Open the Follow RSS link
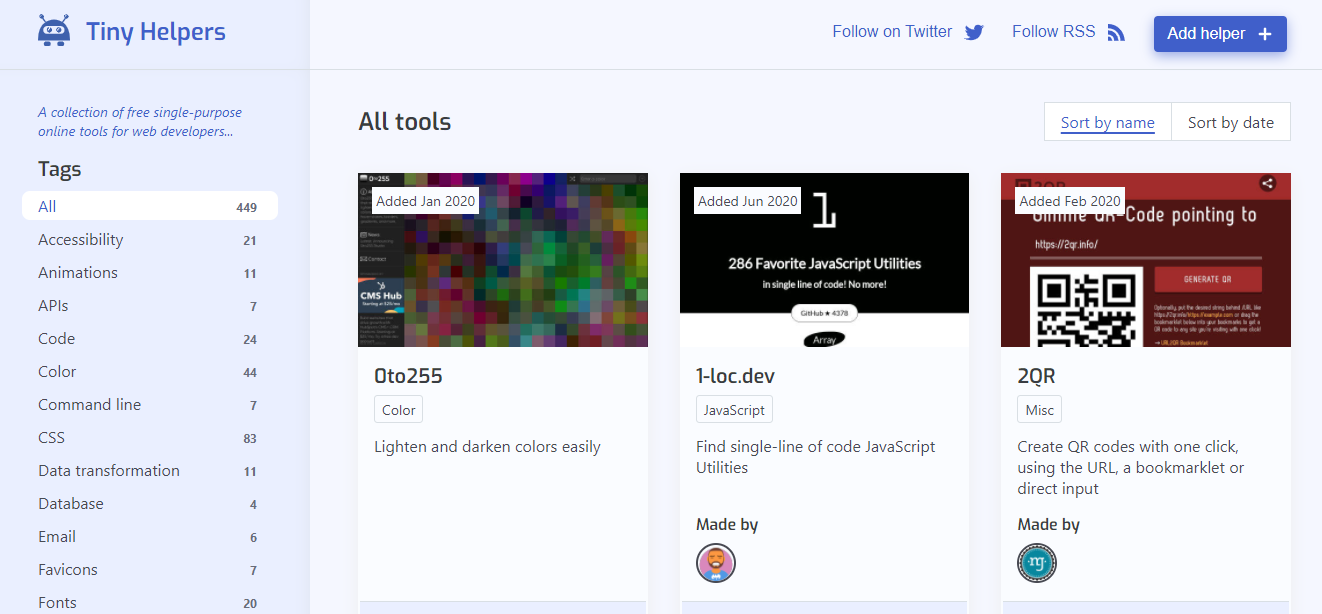Viewport: 1322px width, 614px height. pyautogui.click(x=1053, y=32)
